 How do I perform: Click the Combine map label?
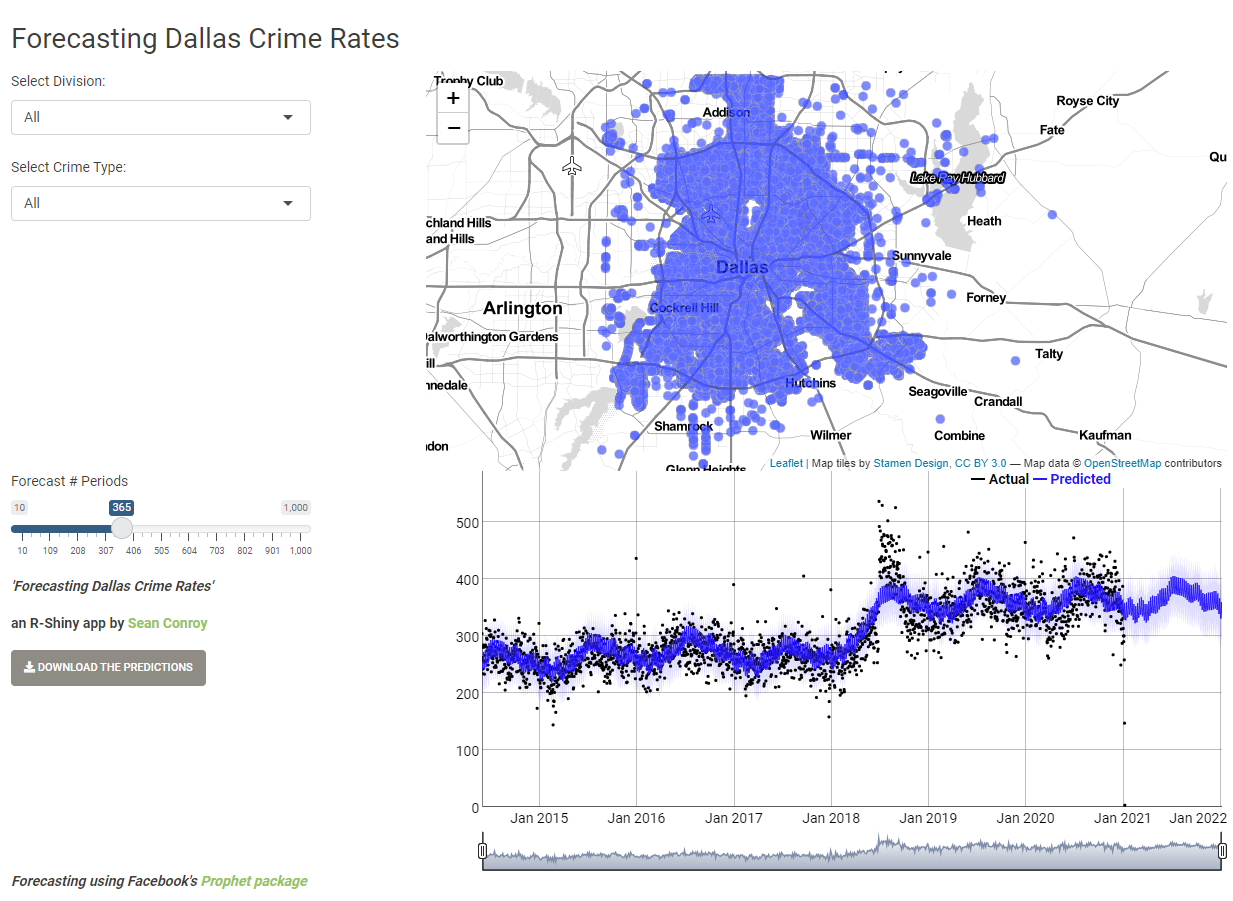(960, 435)
